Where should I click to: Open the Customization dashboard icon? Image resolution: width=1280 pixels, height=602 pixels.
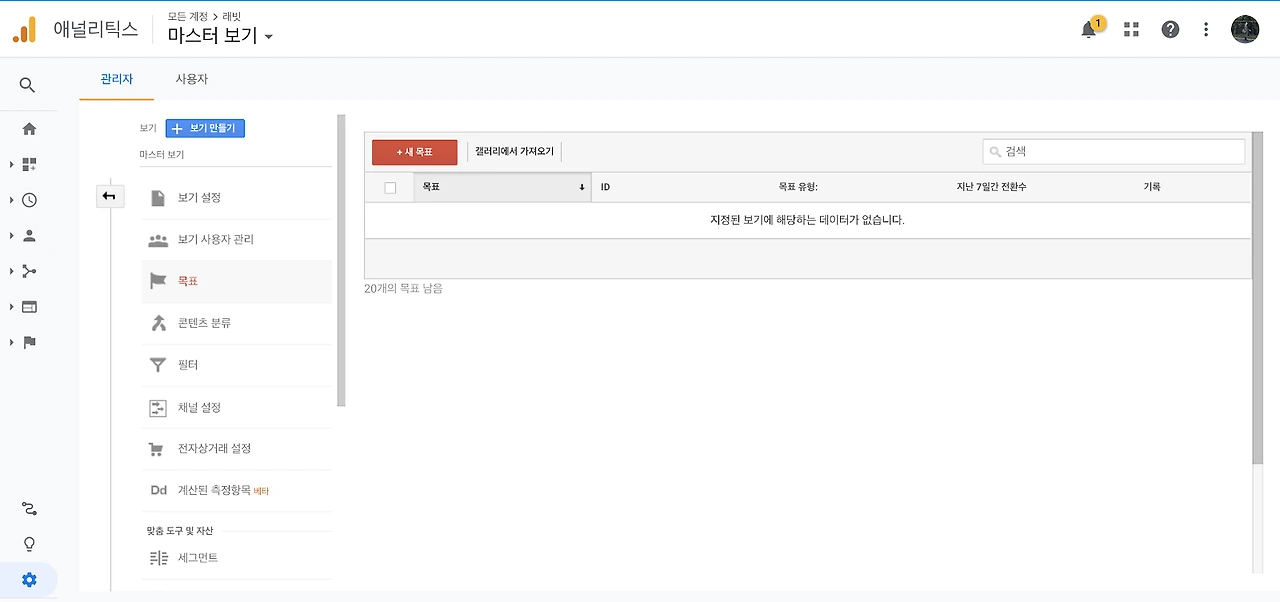click(29, 164)
